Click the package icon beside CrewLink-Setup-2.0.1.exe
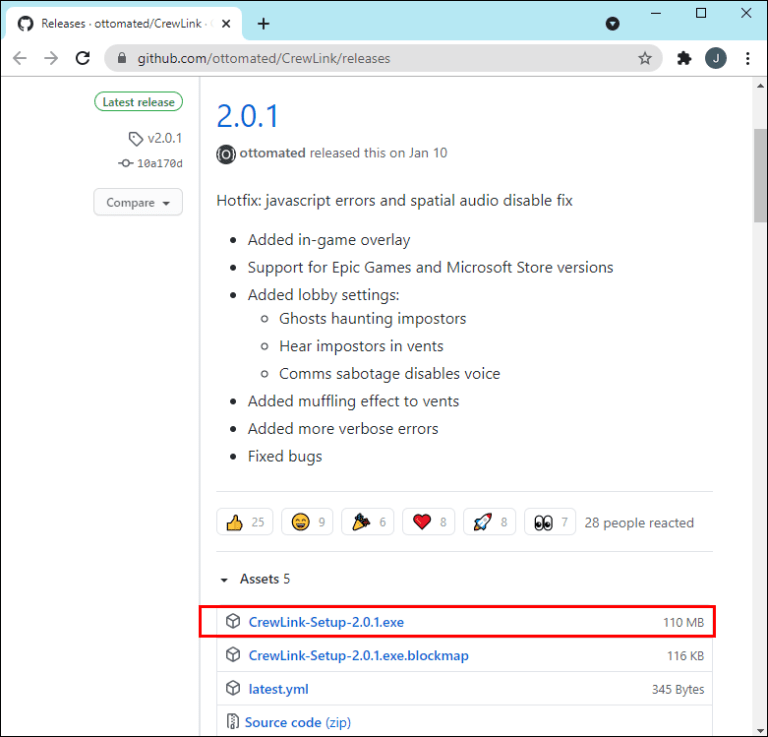 233,621
